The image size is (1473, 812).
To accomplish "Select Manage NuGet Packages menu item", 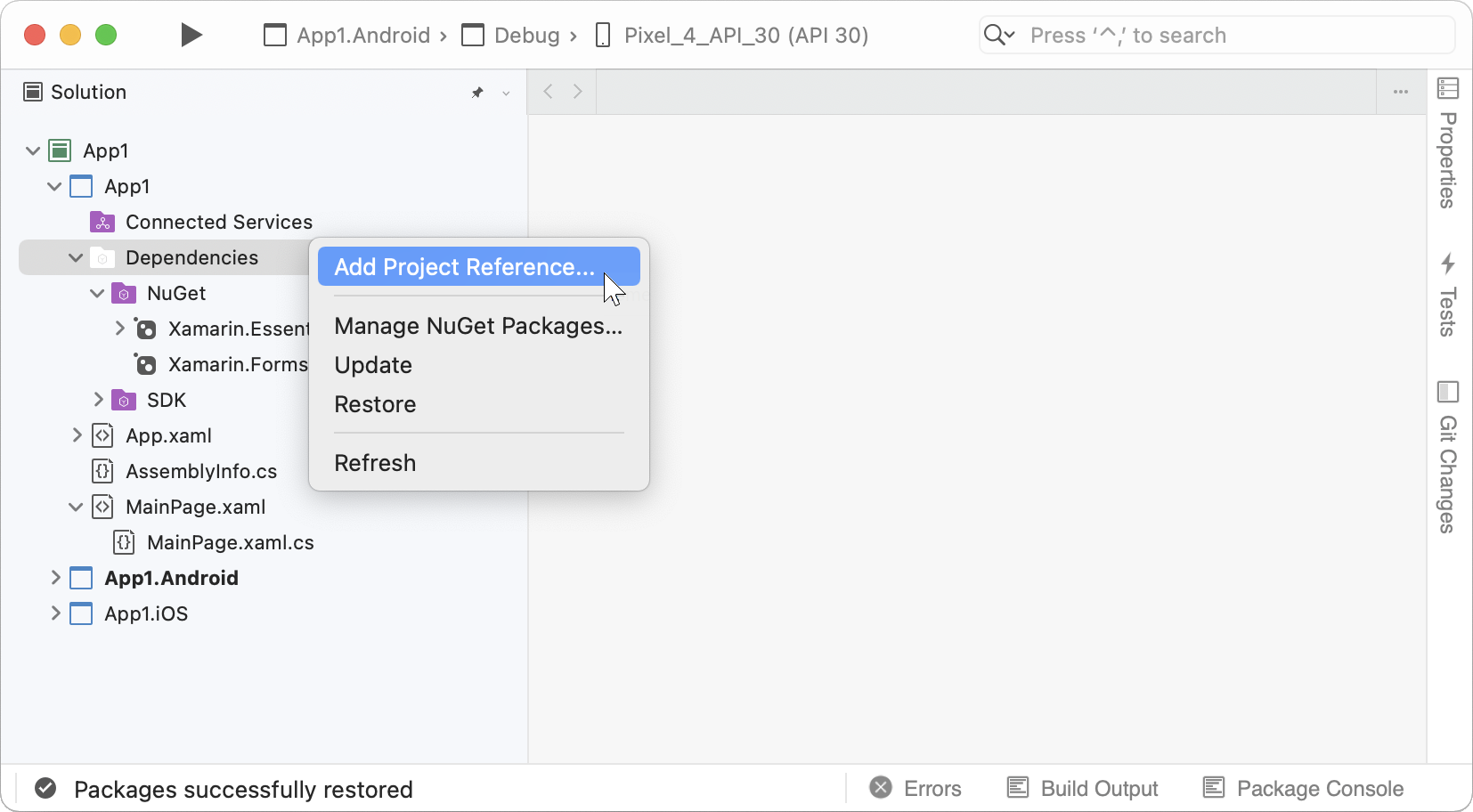I will point(478,326).
